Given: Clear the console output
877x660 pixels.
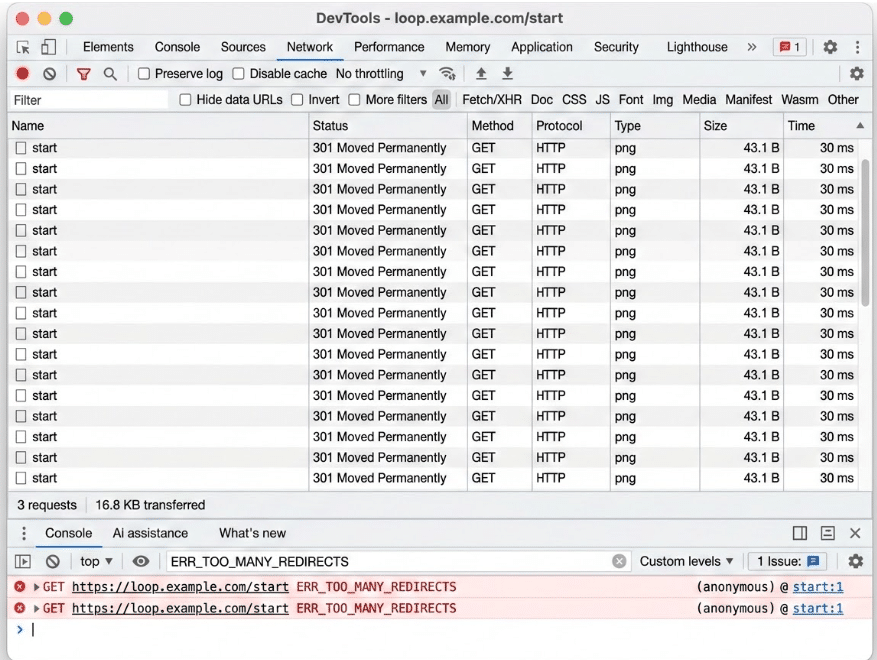Looking at the screenshot, I should pyautogui.click(x=53, y=561).
